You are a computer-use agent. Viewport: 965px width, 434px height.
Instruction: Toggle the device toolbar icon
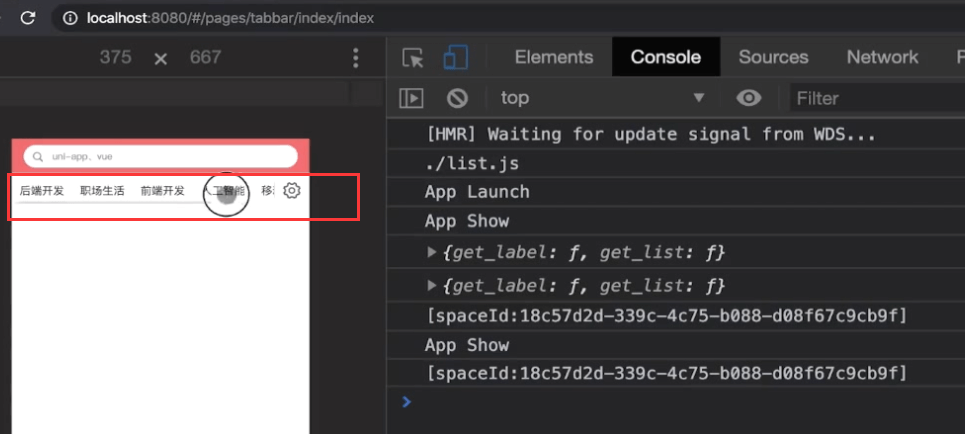tap(455, 58)
